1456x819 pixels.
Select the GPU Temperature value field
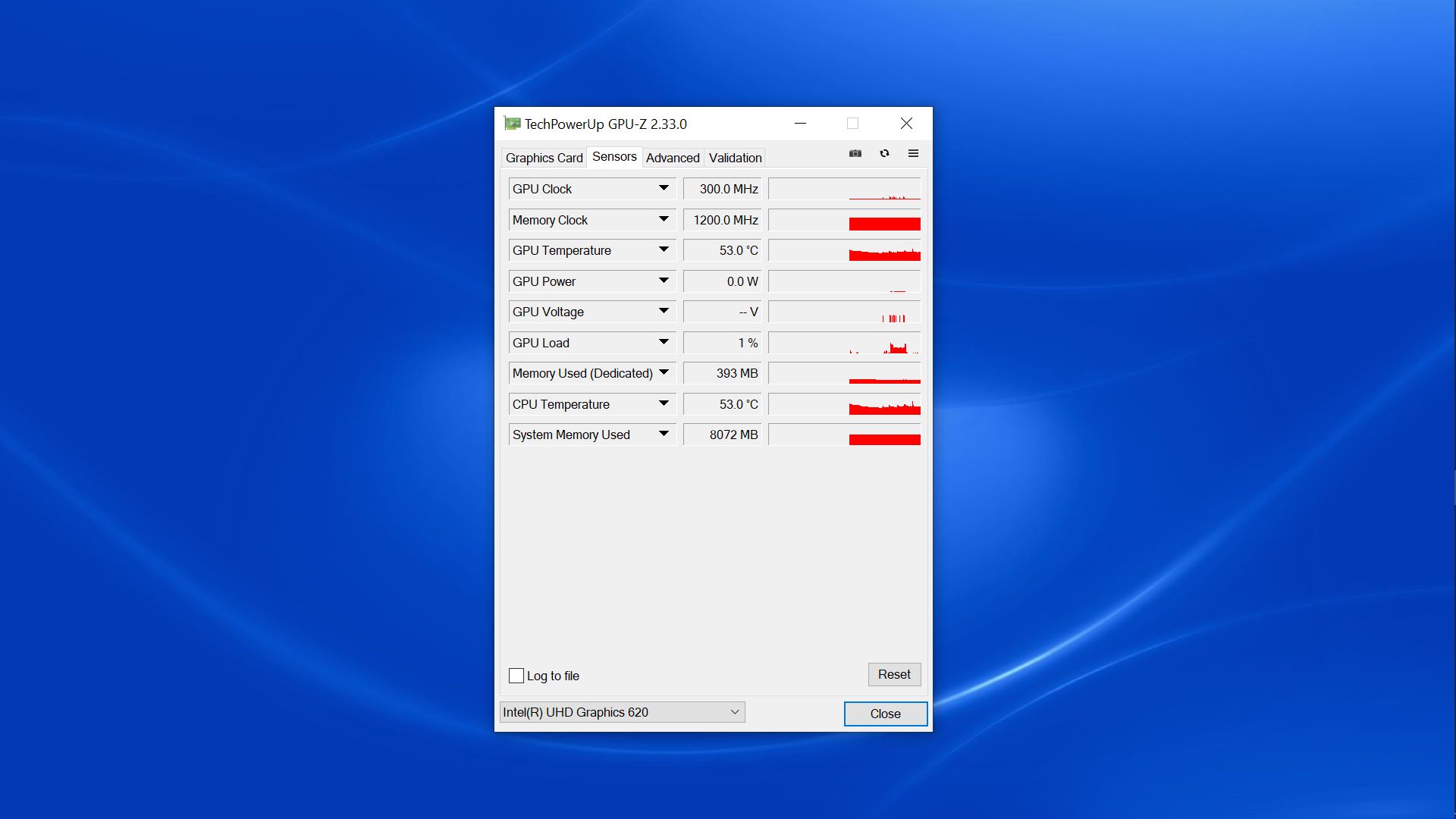coord(722,250)
